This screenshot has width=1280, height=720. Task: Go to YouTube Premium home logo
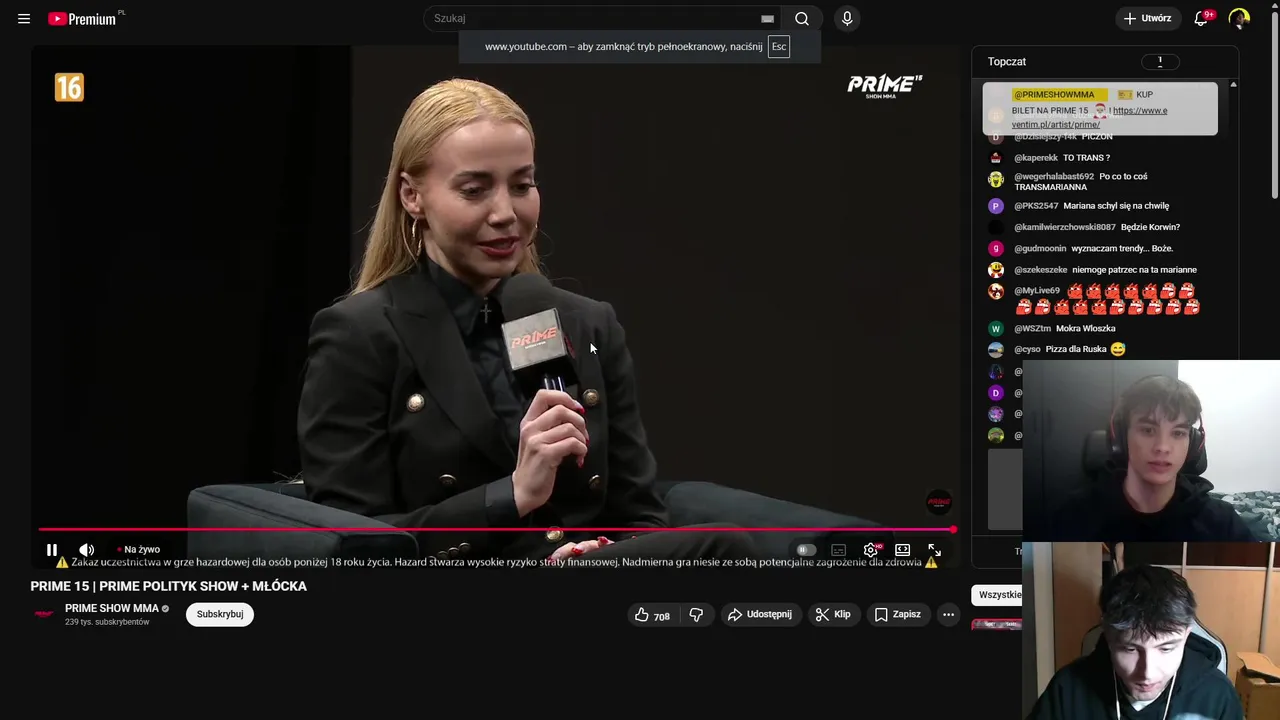tap(82, 18)
